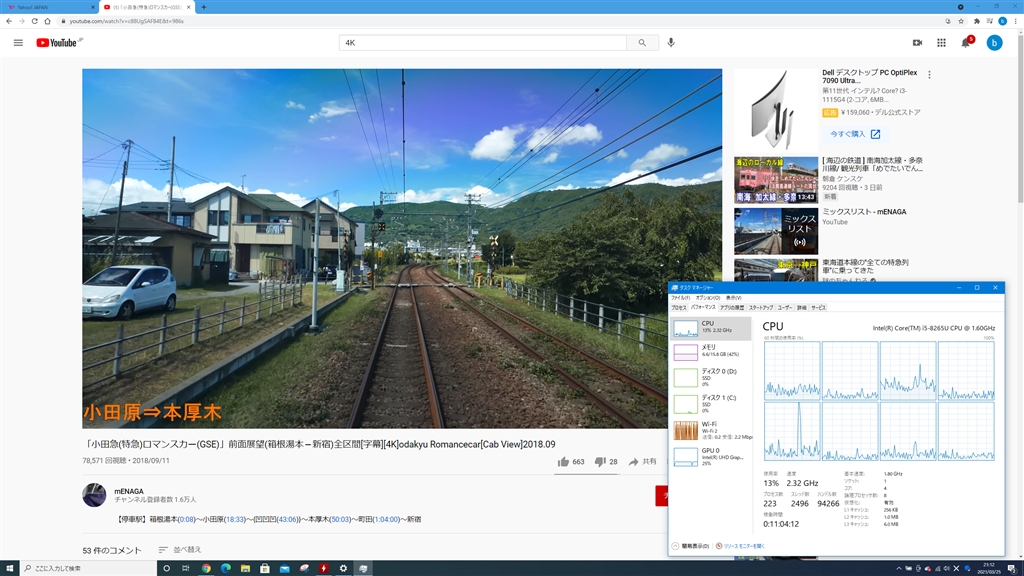
Task: Open a new Chrome tab
Action: click(204, 7)
